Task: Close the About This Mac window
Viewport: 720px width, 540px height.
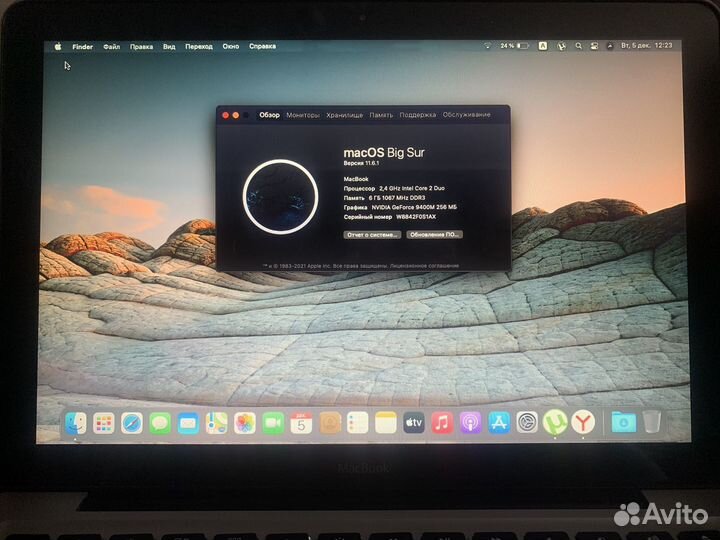Action: point(225,115)
